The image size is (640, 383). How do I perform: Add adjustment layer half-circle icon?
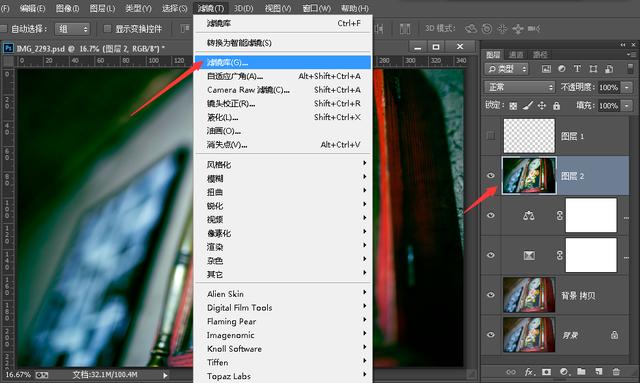point(564,372)
